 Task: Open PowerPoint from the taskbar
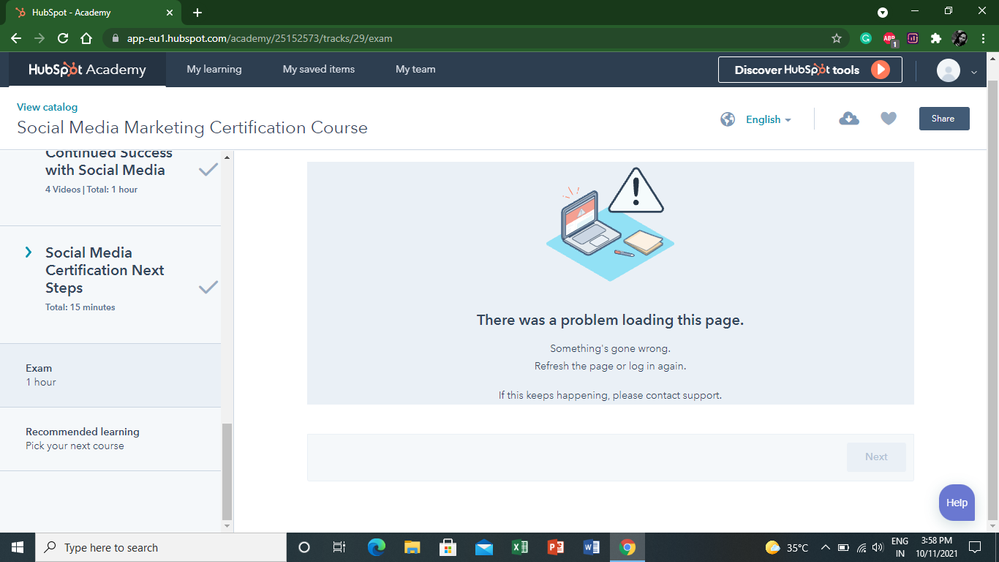coord(556,547)
